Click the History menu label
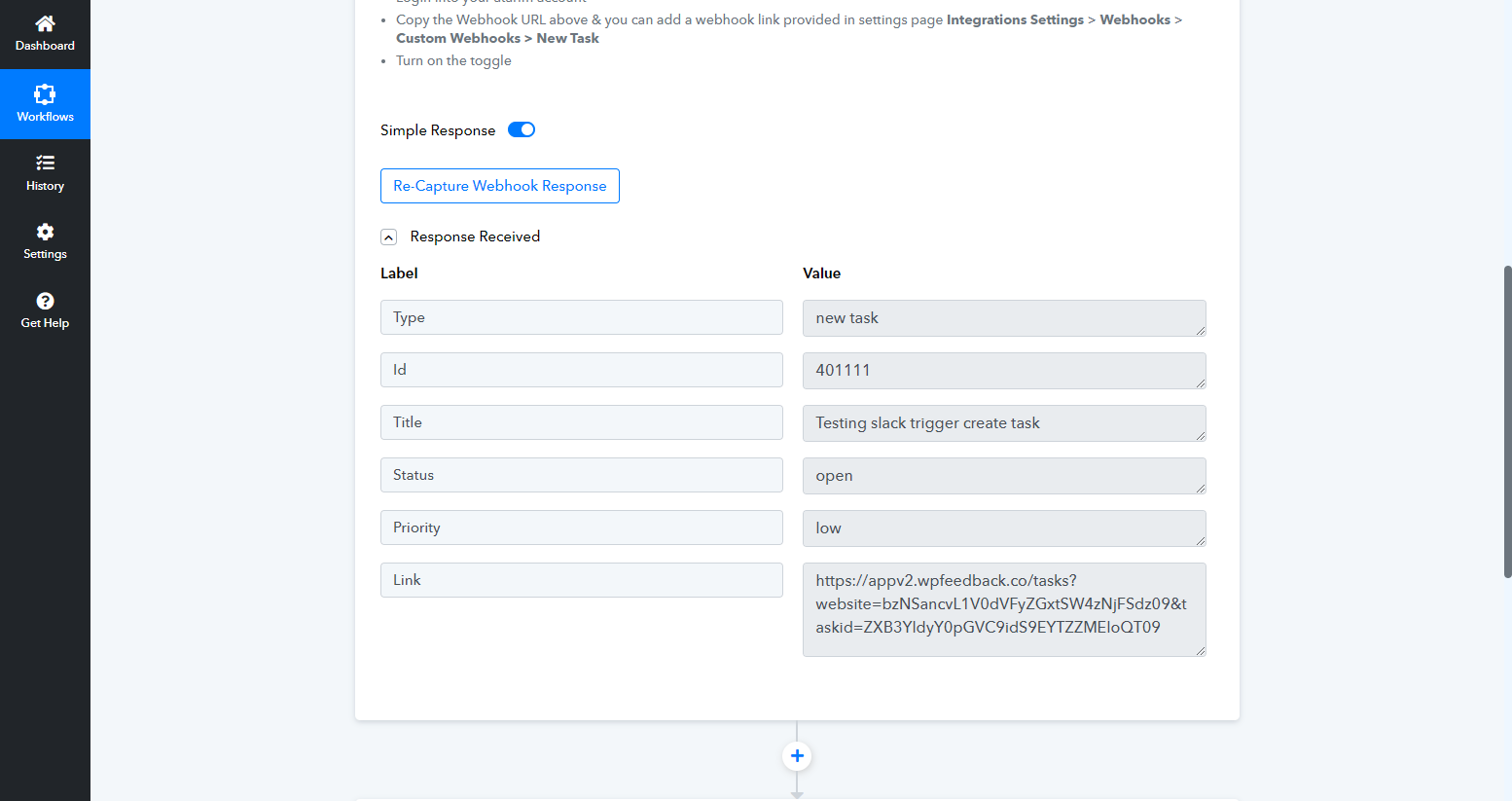The width and height of the screenshot is (1512, 801). tap(45, 186)
